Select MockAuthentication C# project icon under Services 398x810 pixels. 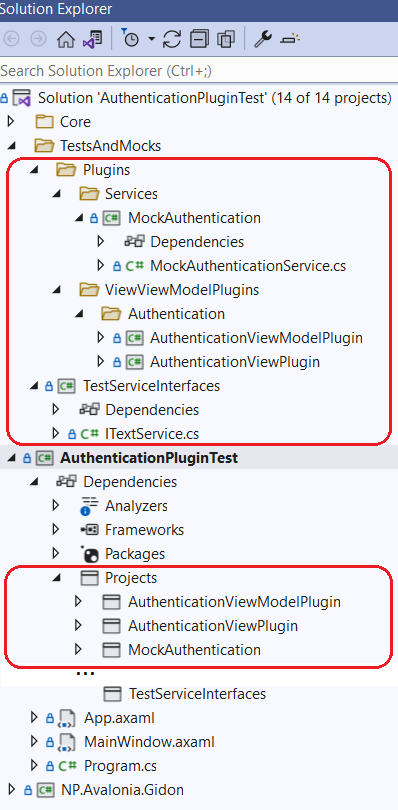(x=111, y=218)
